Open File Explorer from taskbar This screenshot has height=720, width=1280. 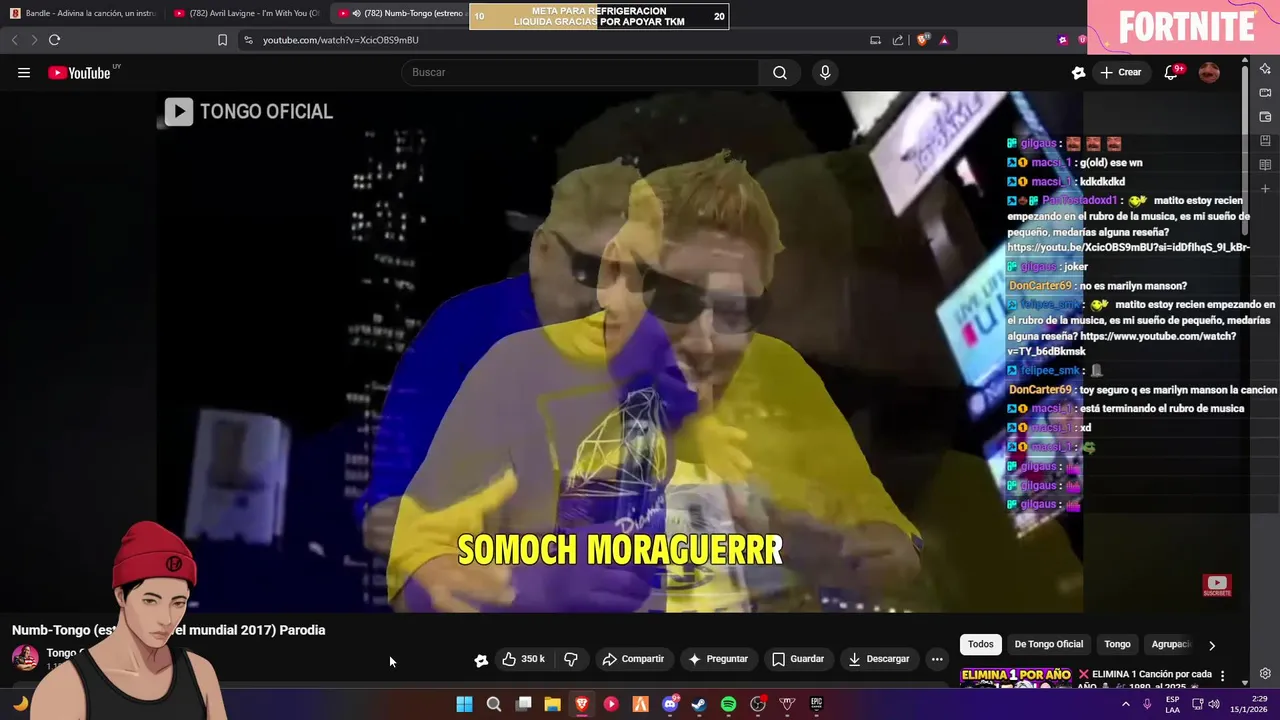pos(552,704)
